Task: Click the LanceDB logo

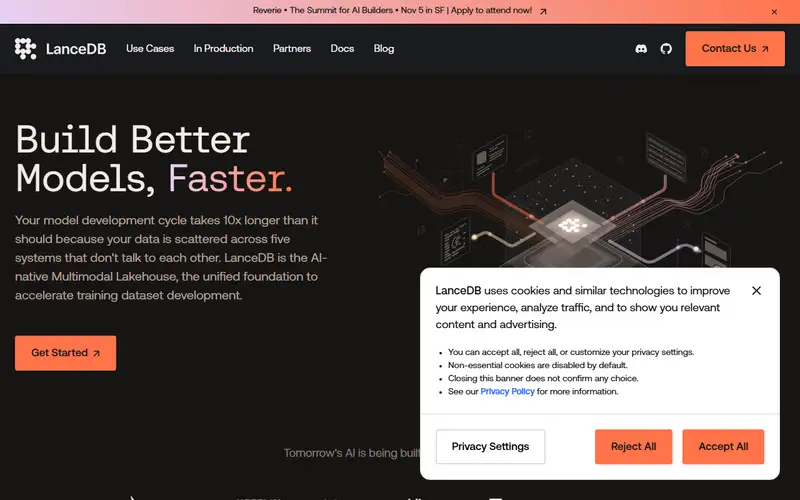Action: click(x=60, y=48)
